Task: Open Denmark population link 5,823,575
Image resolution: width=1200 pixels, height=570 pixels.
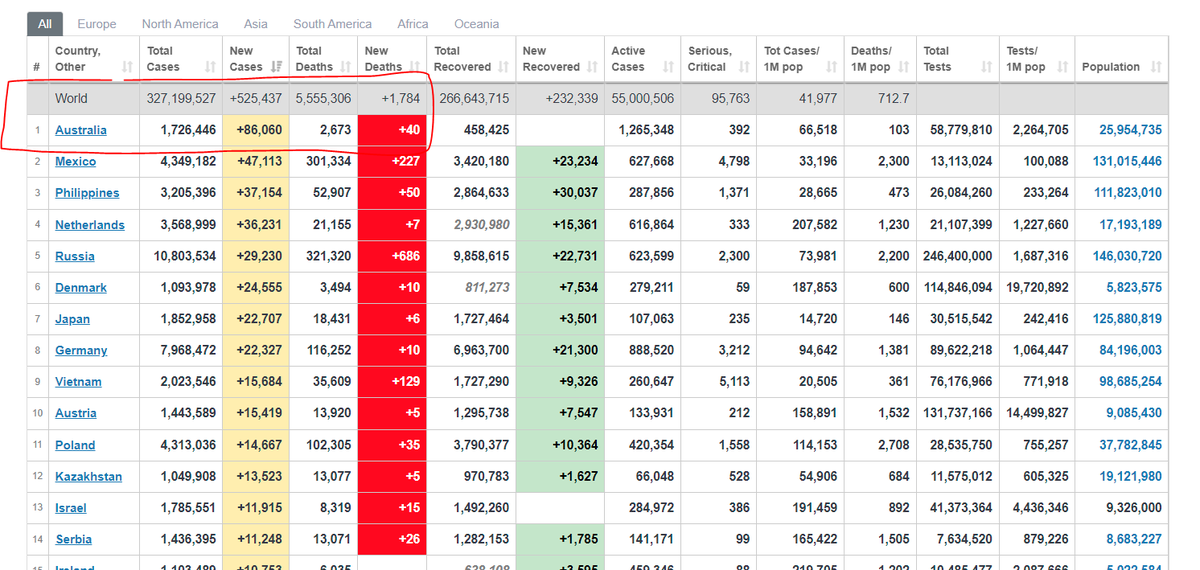Action: pyautogui.click(x=1134, y=287)
